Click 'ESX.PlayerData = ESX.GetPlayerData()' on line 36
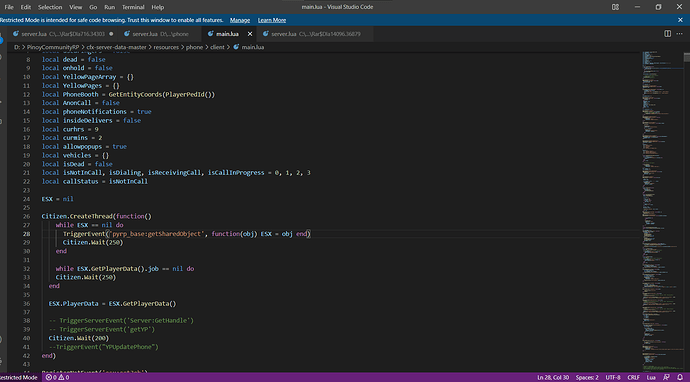 [112, 304]
